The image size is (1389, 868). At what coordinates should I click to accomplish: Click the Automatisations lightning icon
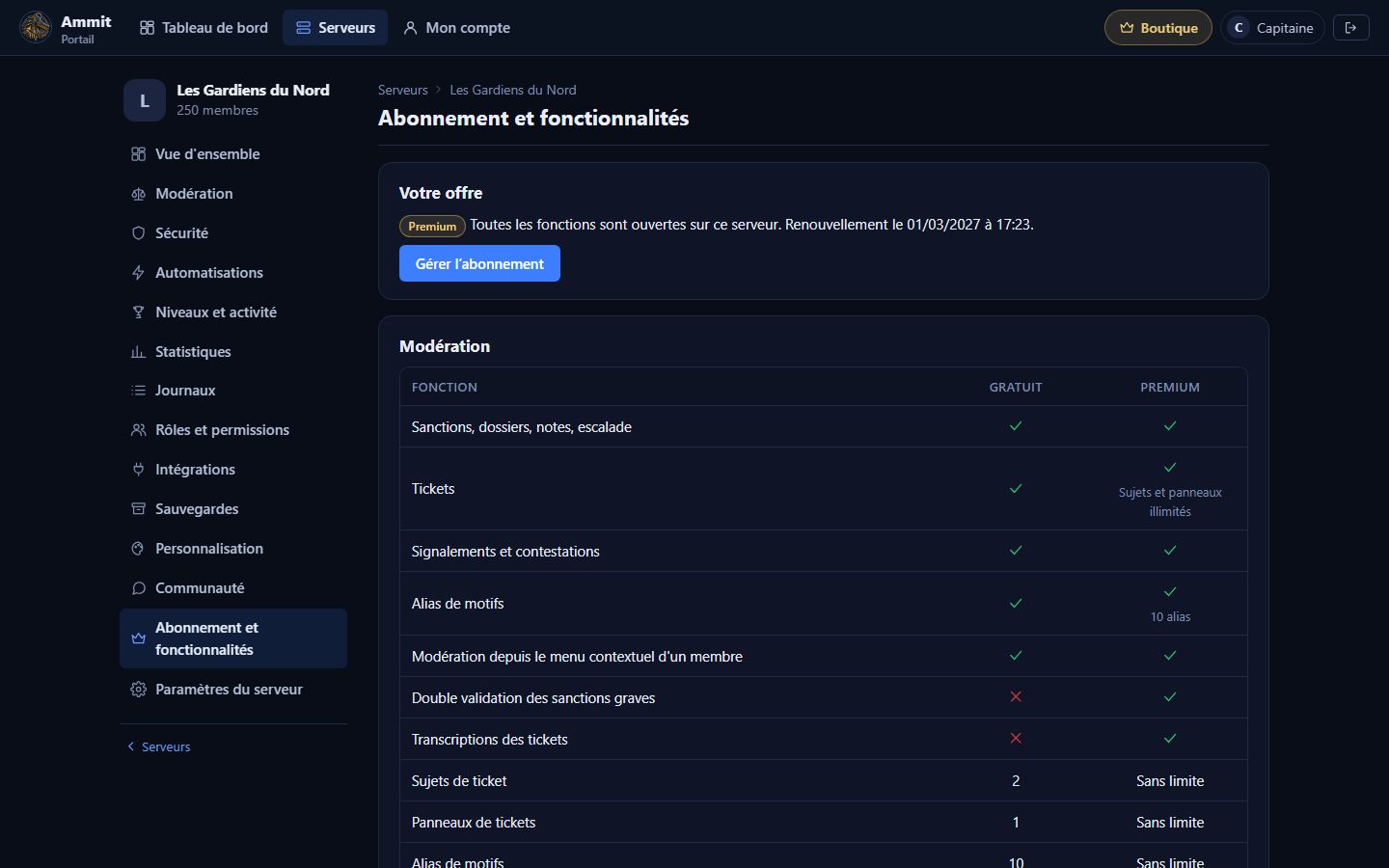[138, 273]
